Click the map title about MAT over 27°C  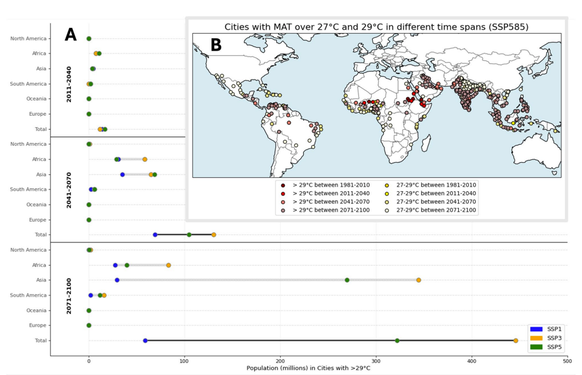[x=376, y=27]
